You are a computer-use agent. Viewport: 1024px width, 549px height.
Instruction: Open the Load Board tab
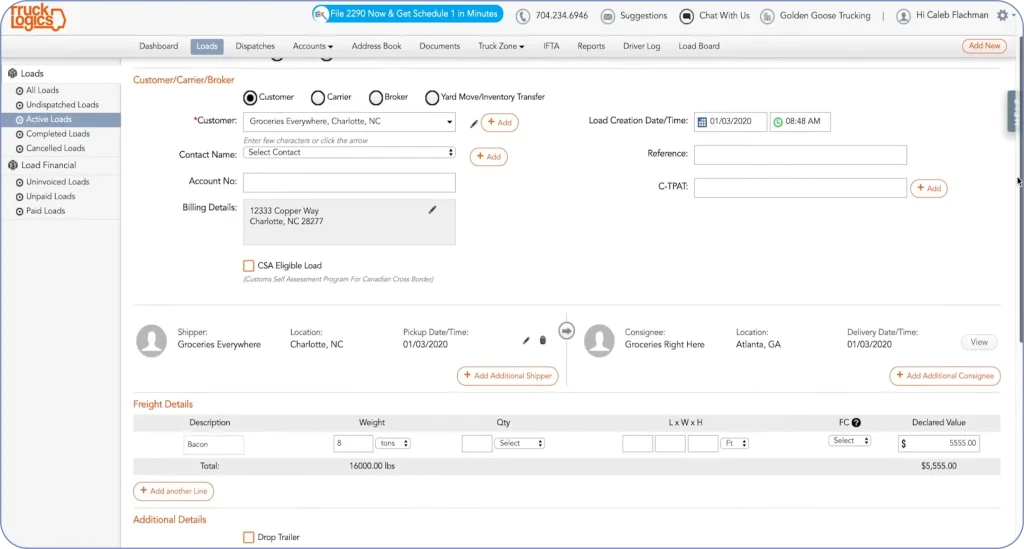pyautogui.click(x=699, y=46)
